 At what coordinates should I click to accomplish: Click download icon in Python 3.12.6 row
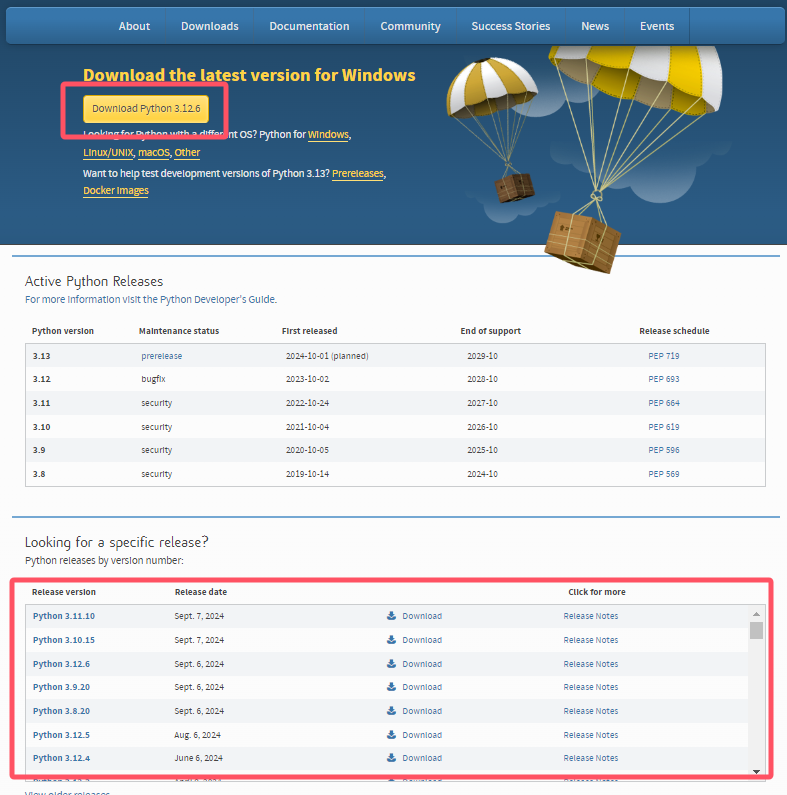point(391,663)
